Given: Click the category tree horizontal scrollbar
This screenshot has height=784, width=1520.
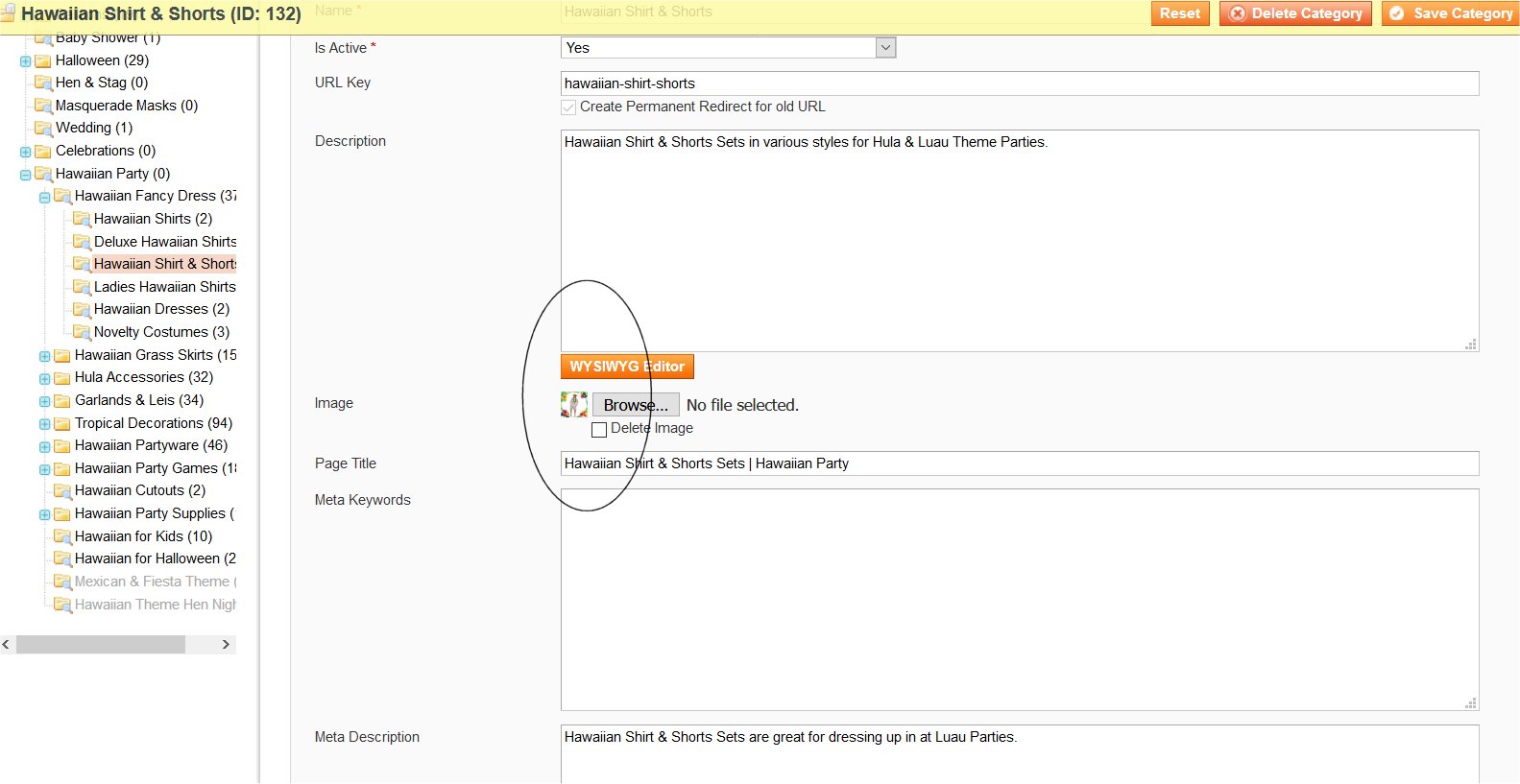Looking at the screenshot, I should pyautogui.click(x=101, y=645).
